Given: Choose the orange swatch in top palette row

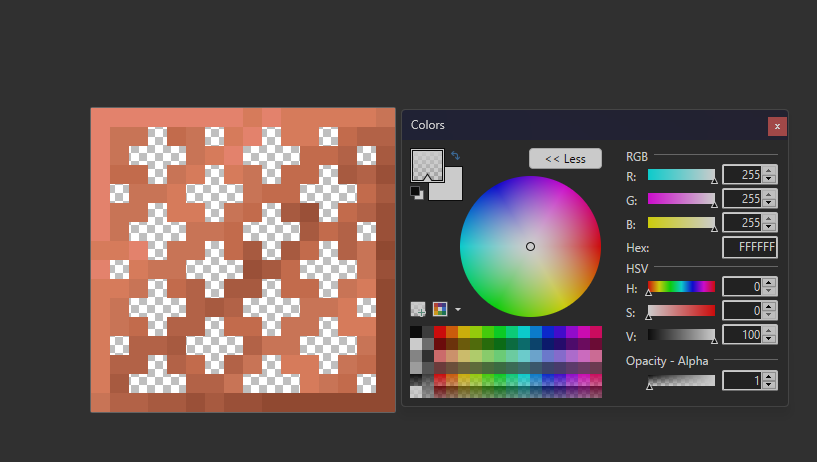Looking at the screenshot, I should pyautogui.click(x=452, y=332).
